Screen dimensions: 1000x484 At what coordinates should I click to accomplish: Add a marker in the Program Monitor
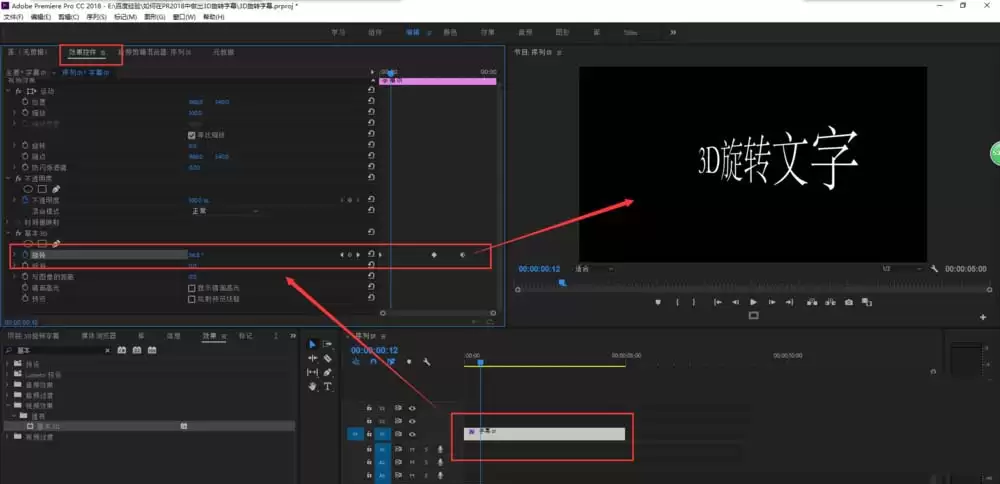click(658, 302)
